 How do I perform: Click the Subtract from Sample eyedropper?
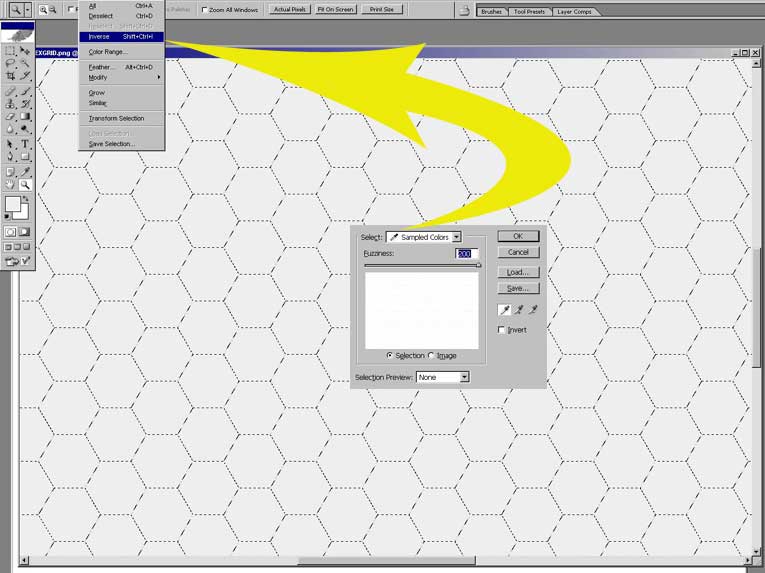(533, 309)
